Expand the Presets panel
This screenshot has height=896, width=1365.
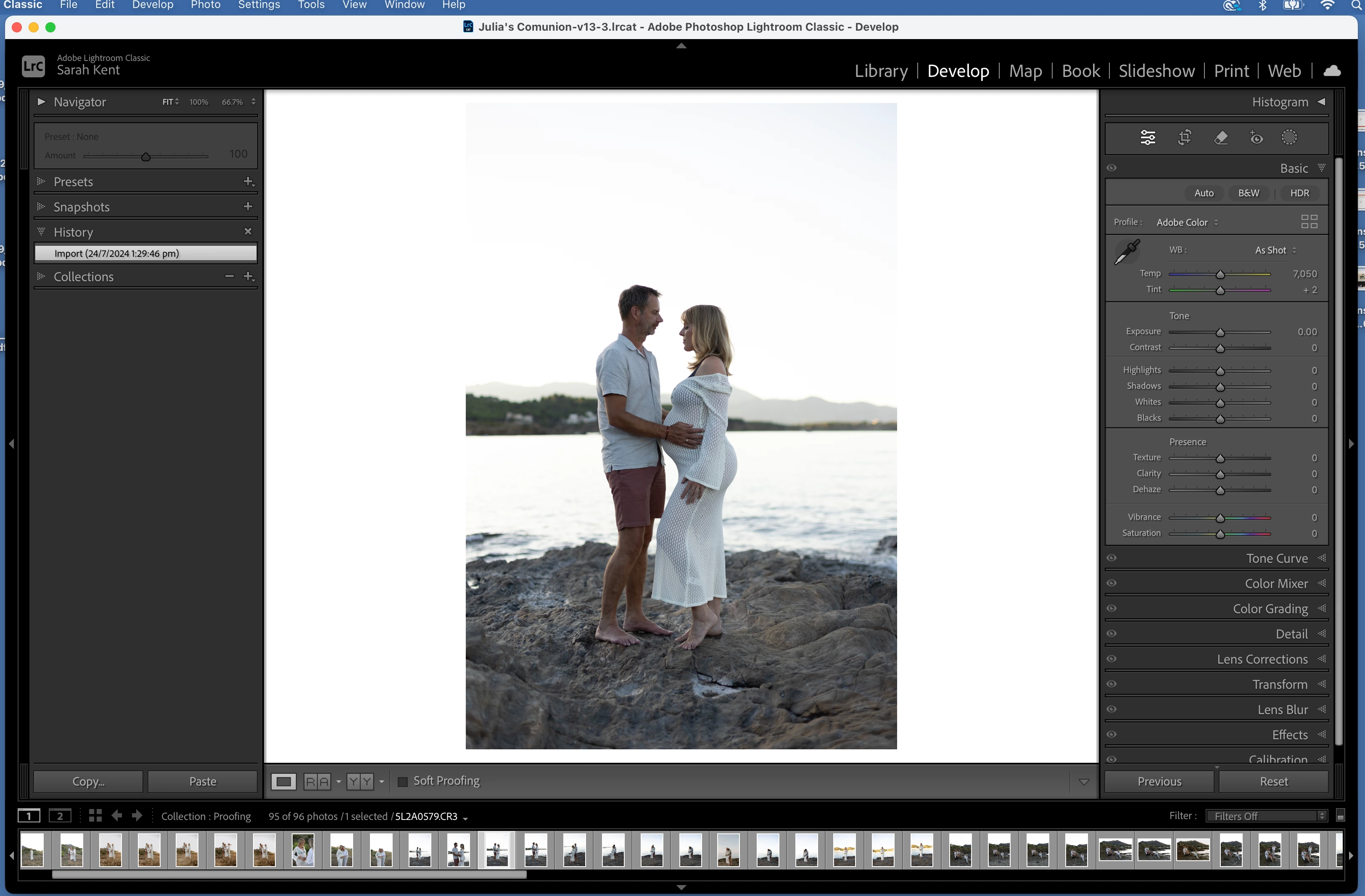coord(74,182)
